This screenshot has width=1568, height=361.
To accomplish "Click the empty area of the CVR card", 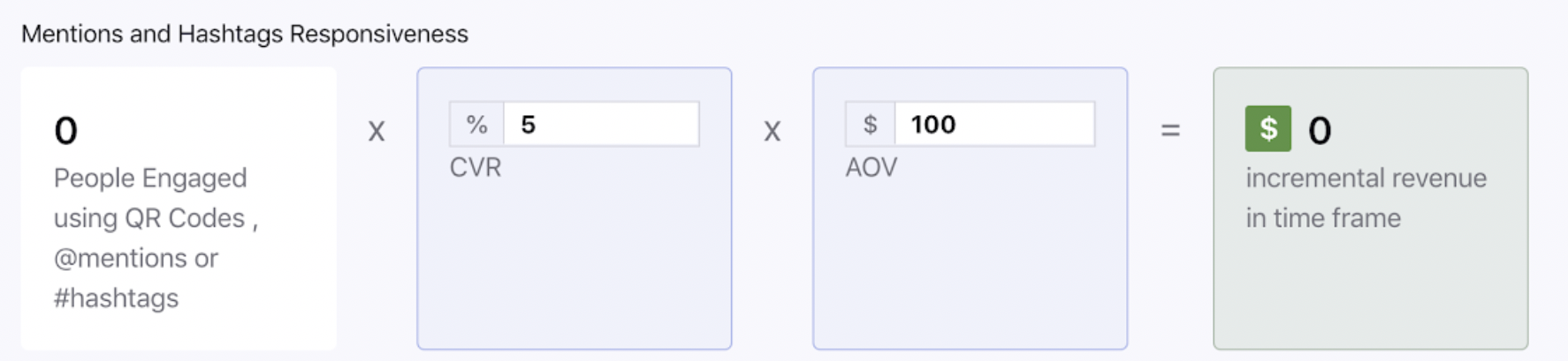I will click(x=575, y=265).
